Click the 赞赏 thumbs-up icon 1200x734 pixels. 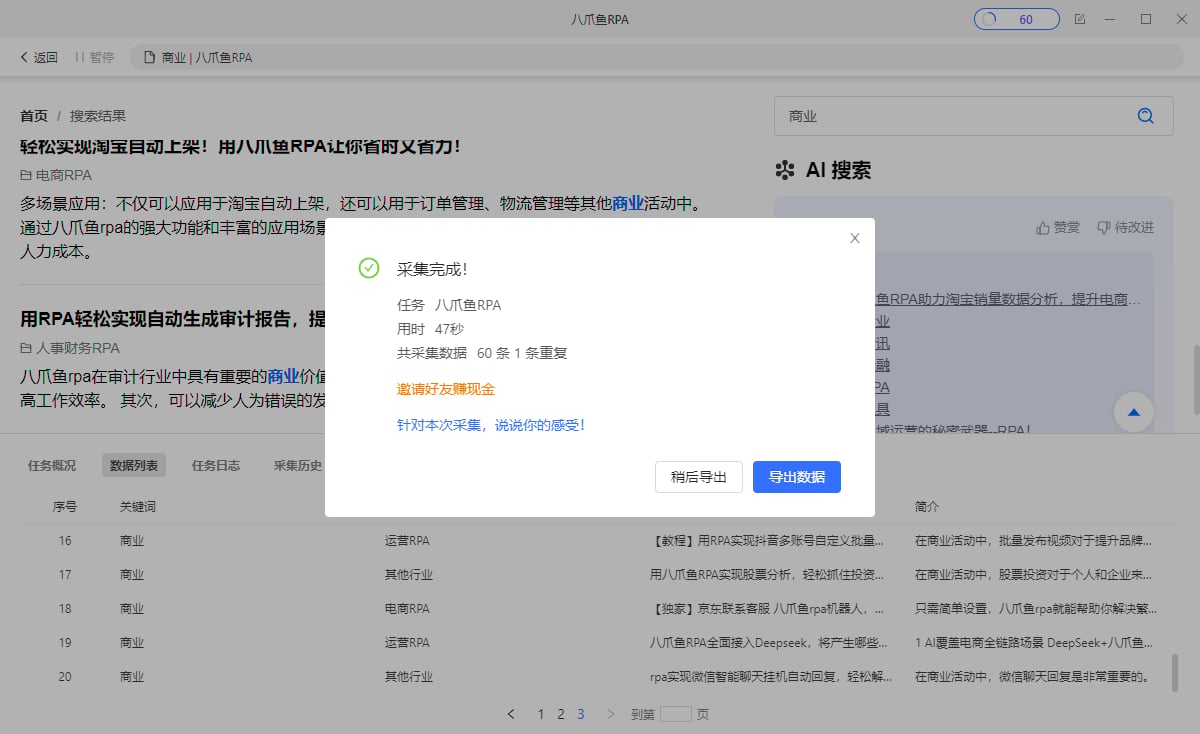1043,228
